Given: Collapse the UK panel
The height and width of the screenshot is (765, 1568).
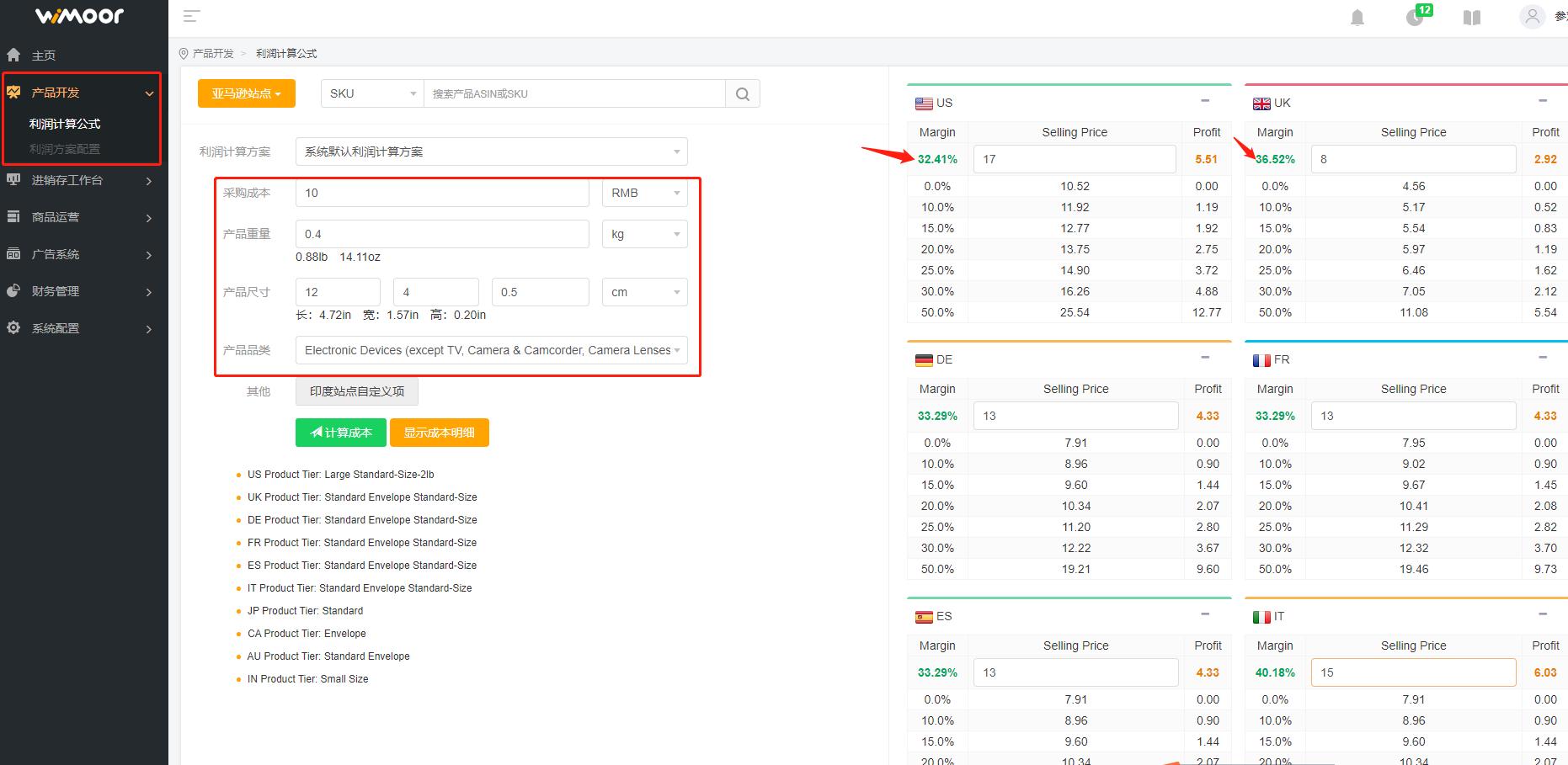Looking at the screenshot, I should [1542, 101].
